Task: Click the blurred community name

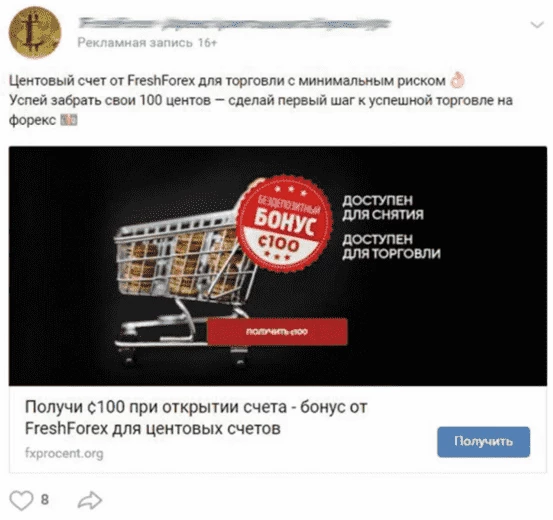Action: (234, 24)
